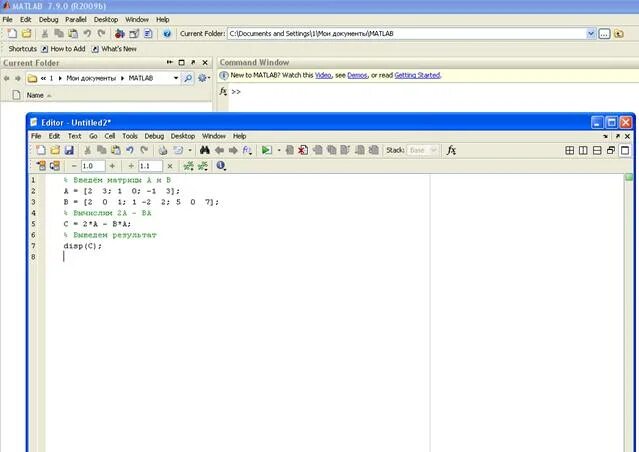Click disp(C); on line 7

(x=82, y=246)
